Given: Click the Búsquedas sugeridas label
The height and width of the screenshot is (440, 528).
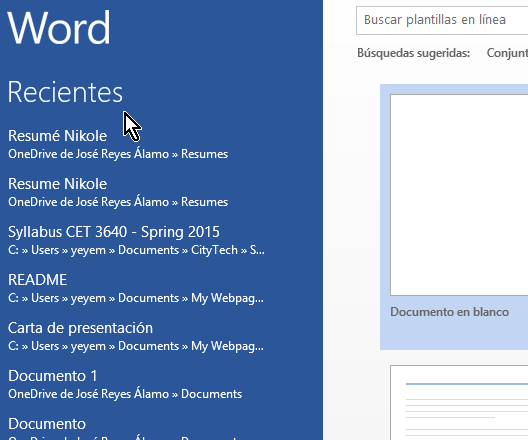Looking at the screenshot, I should tap(414, 53).
